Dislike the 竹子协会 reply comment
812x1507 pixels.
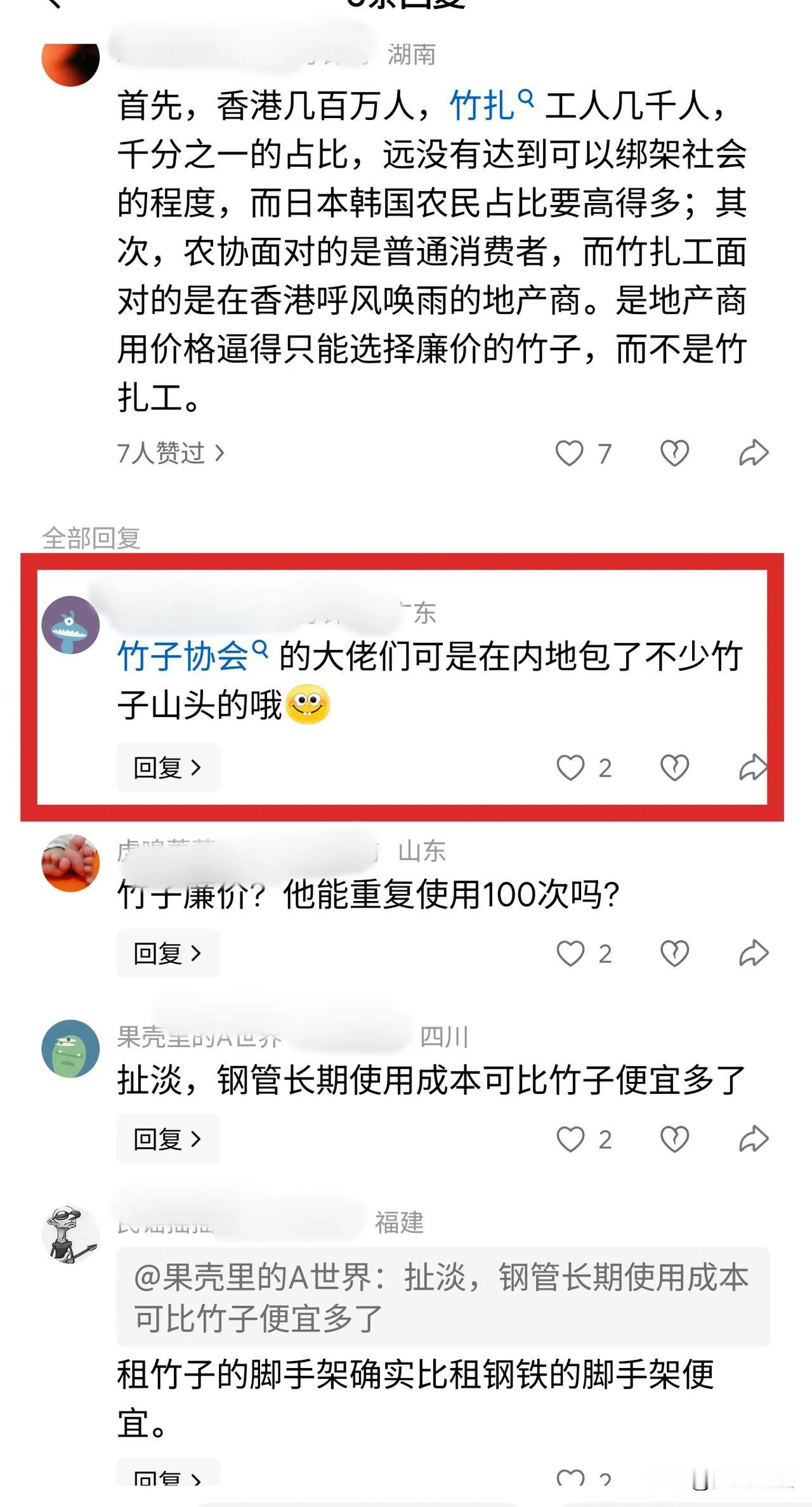click(674, 768)
